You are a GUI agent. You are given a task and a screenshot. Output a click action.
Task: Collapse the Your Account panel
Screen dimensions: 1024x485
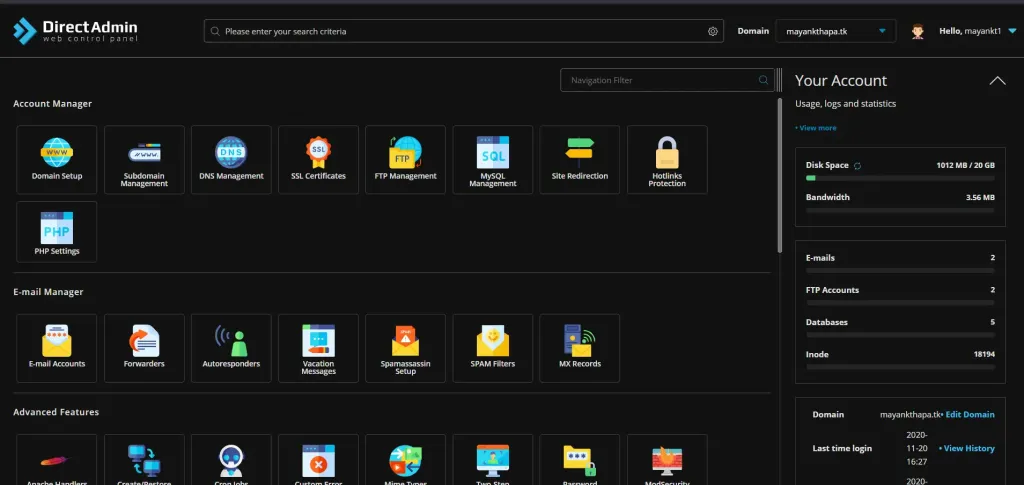pos(997,81)
